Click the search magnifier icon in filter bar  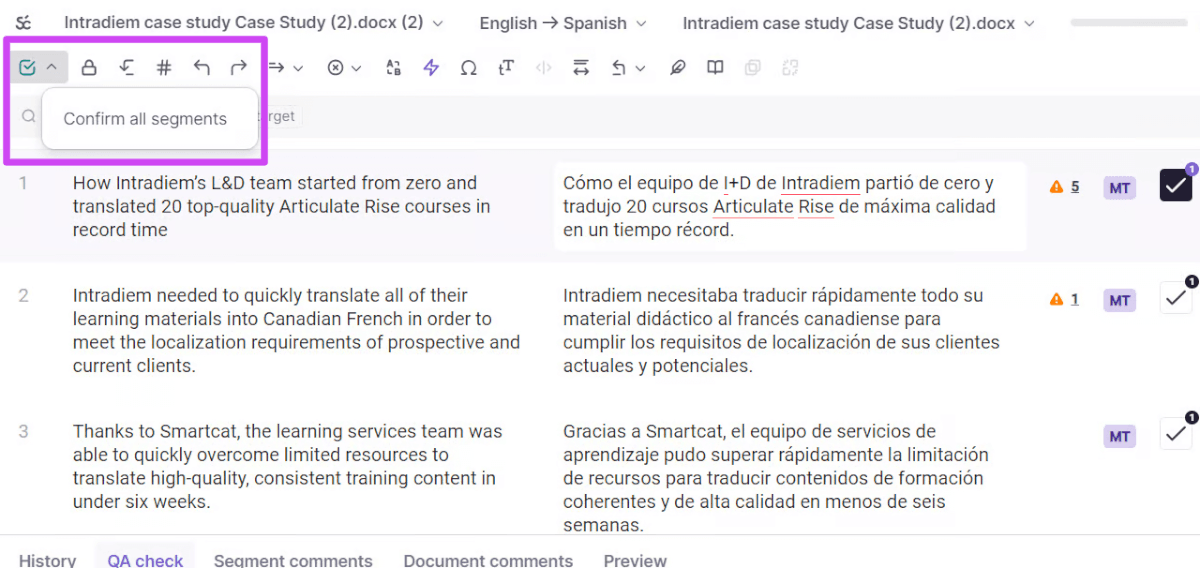coord(29,117)
